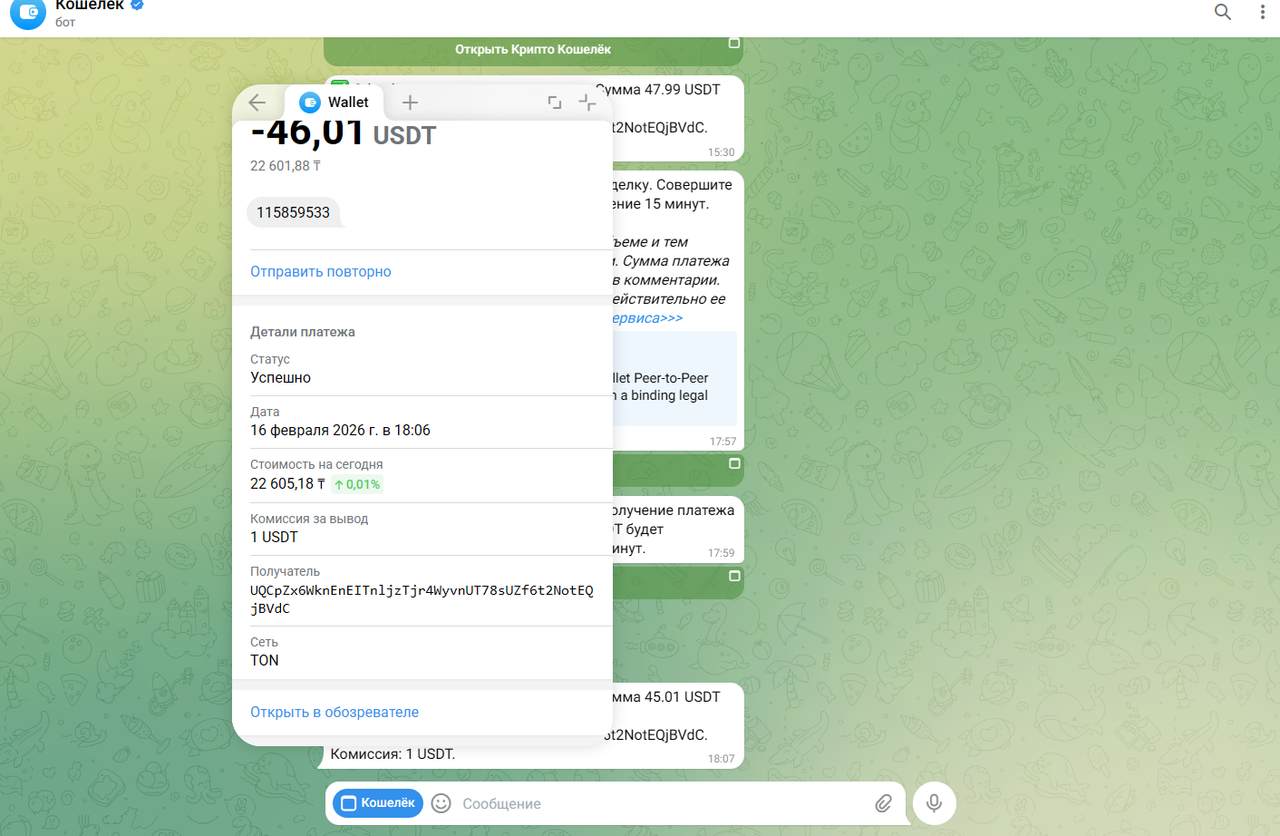
Task: Go back using the Wallet panel arrow
Action: (x=257, y=102)
